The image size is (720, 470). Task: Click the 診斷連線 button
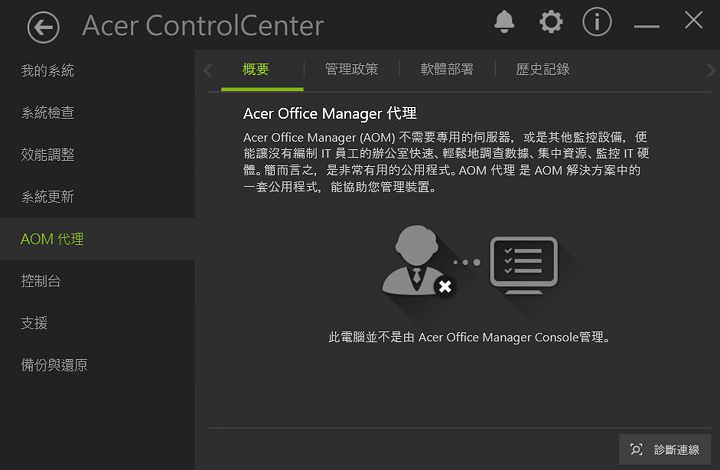(665, 450)
